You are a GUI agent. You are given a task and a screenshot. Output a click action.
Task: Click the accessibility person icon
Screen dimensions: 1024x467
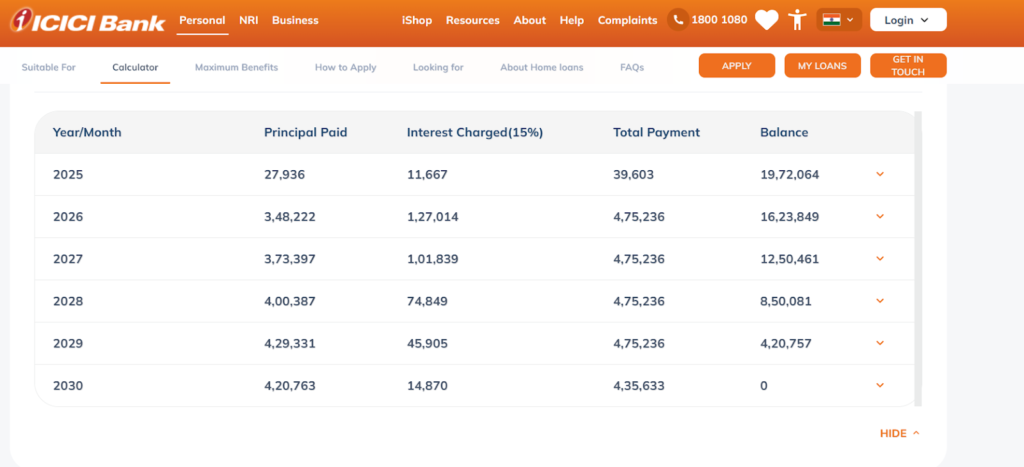coord(796,20)
